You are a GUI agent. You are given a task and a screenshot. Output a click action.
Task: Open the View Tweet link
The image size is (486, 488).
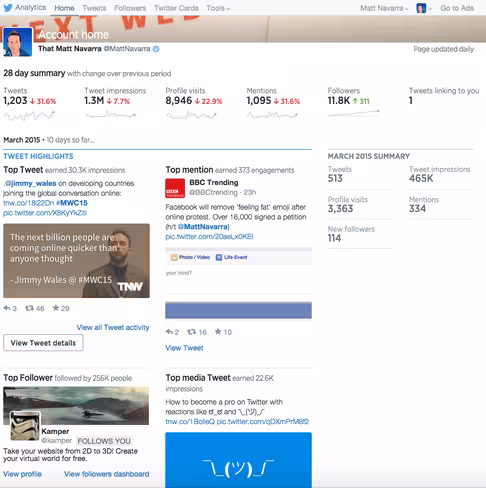[x=184, y=348]
